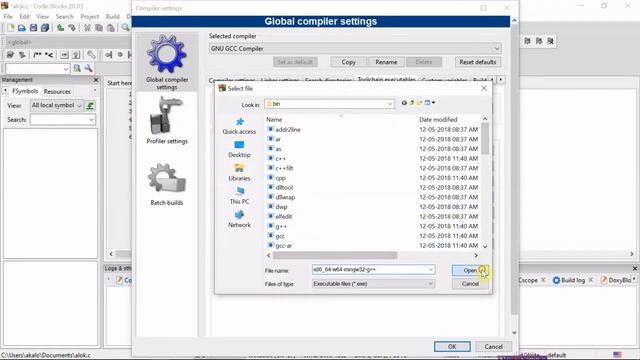Image resolution: width=640 pixels, height=360 pixels.
Task: Click the Open button in Select file
Action: point(470,270)
